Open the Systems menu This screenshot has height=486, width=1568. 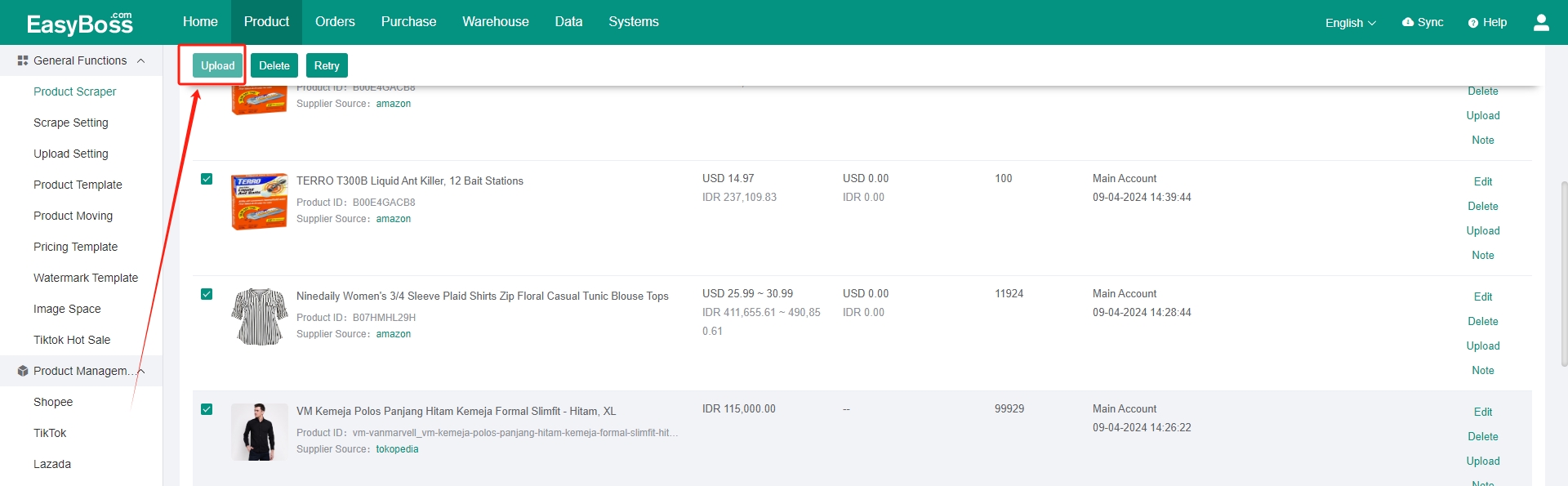[x=634, y=22]
